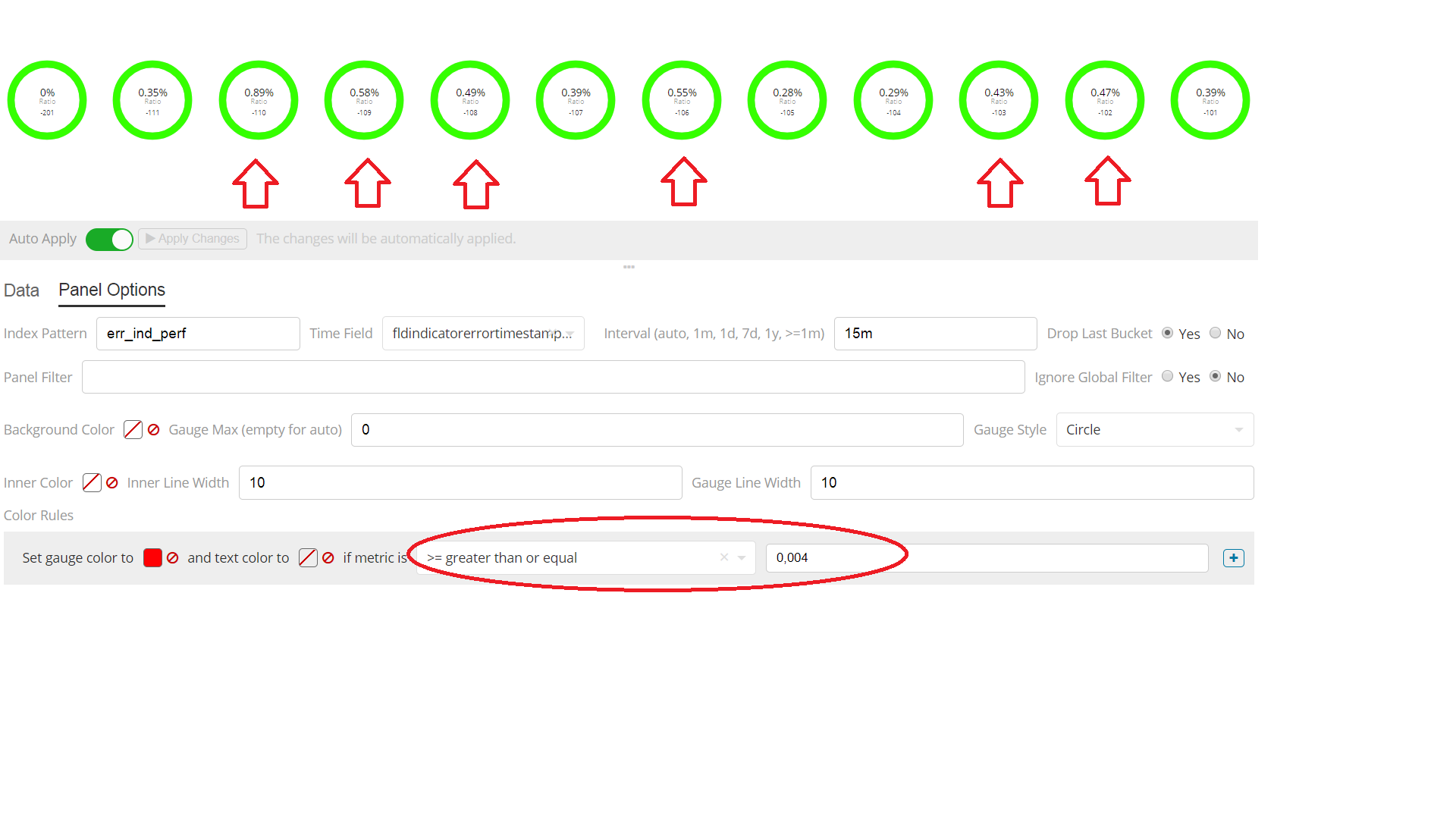Open the metric operator dropdown

[585, 558]
